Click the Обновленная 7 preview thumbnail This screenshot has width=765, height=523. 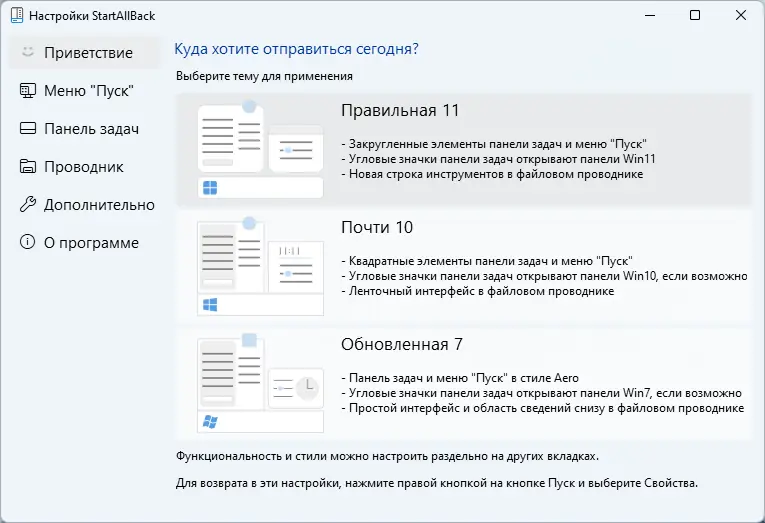coord(261,383)
